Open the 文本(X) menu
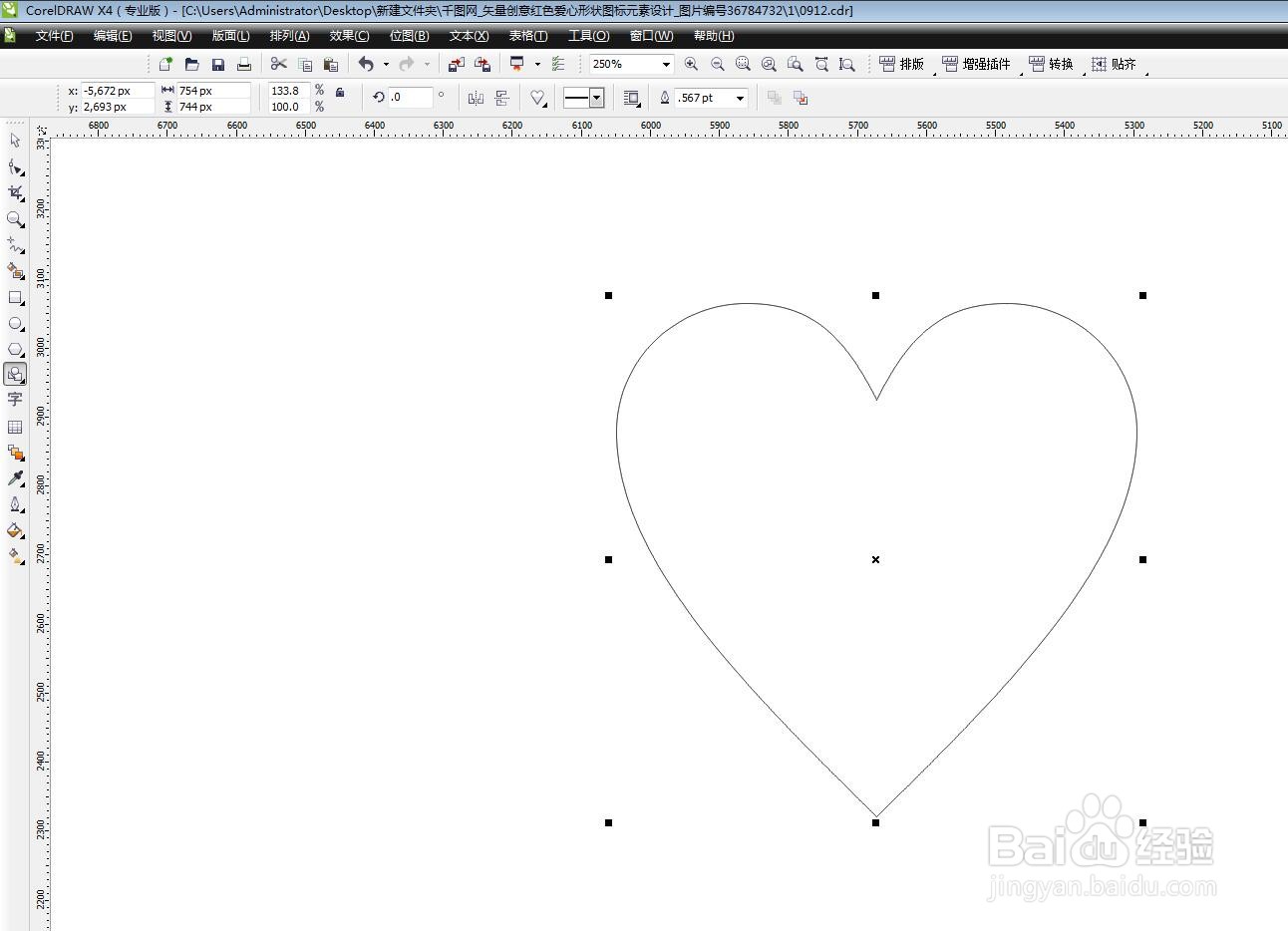The height and width of the screenshot is (931, 1288). [x=469, y=36]
